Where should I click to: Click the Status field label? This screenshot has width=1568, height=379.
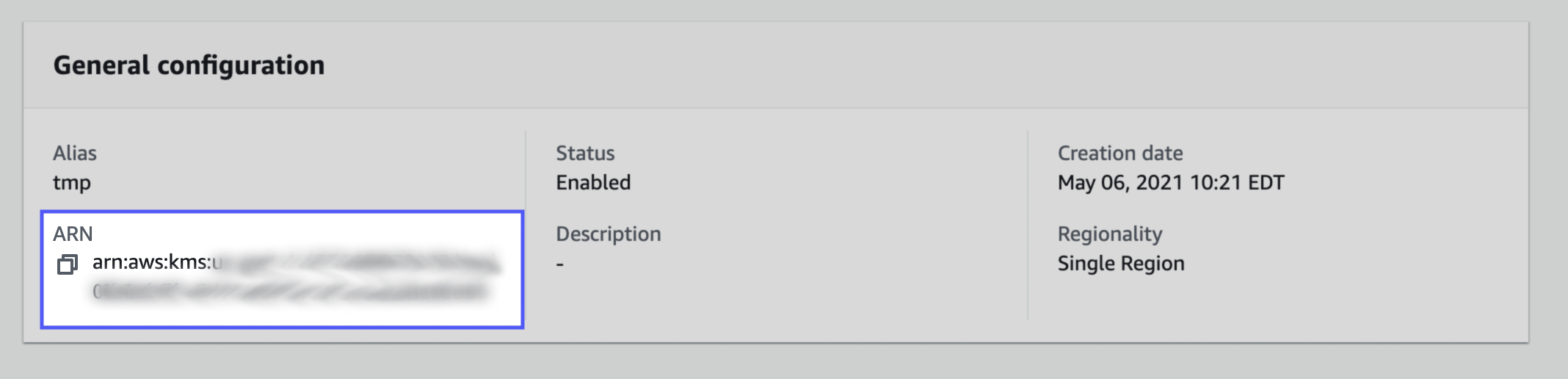585,153
